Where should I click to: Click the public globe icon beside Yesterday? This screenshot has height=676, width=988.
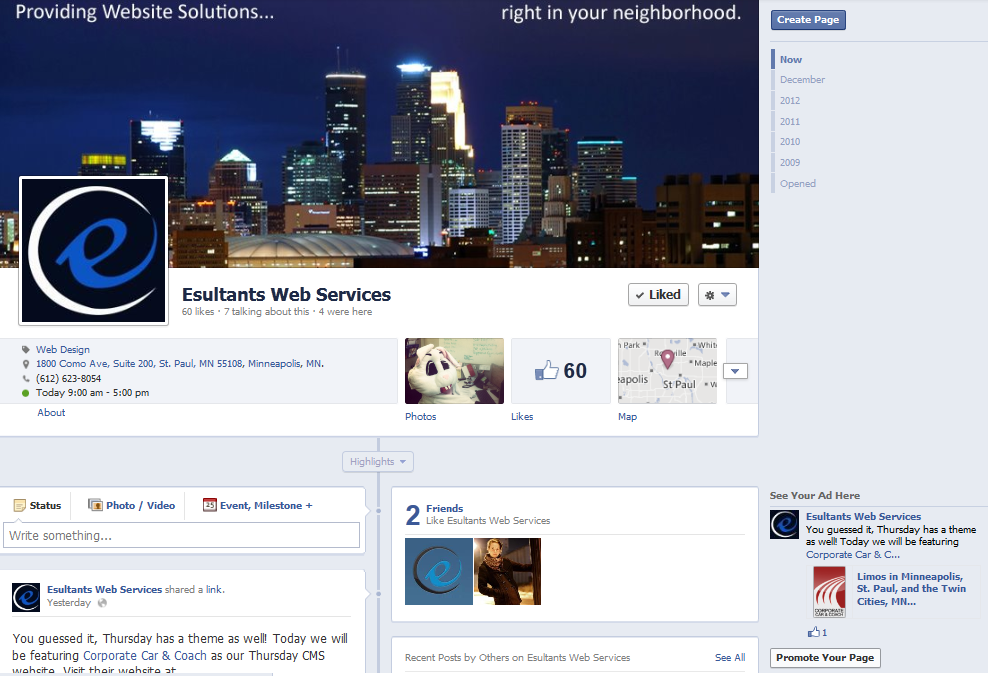point(102,603)
